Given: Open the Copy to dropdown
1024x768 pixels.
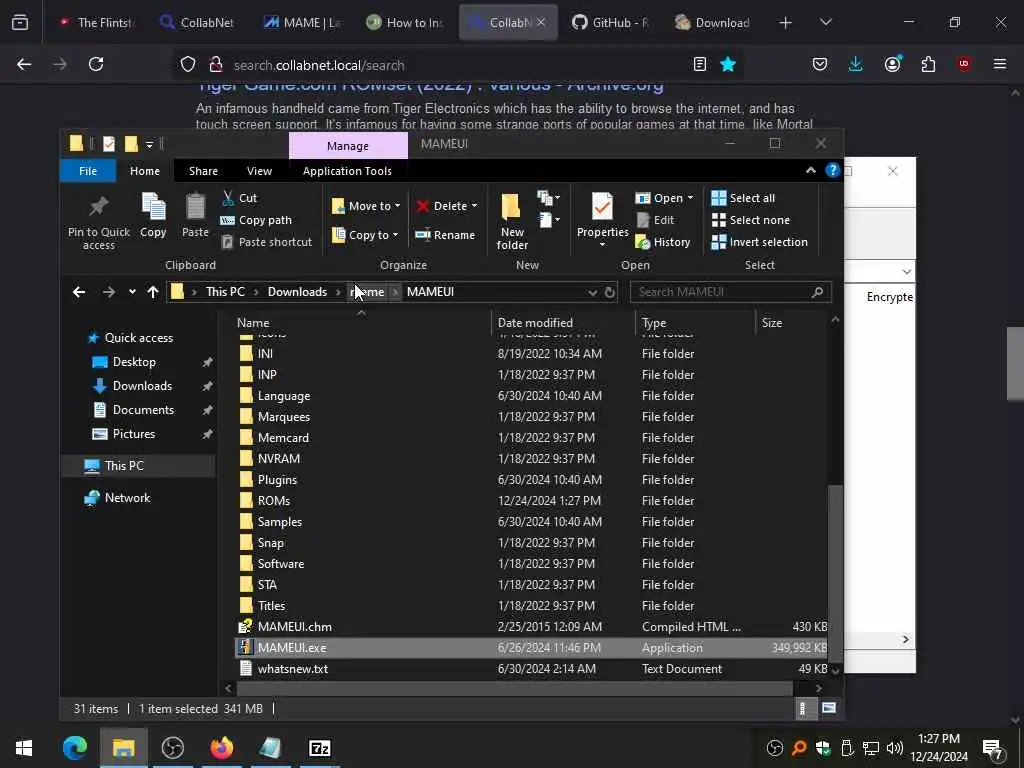Looking at the screenshot, I should (x=365, y=235).
